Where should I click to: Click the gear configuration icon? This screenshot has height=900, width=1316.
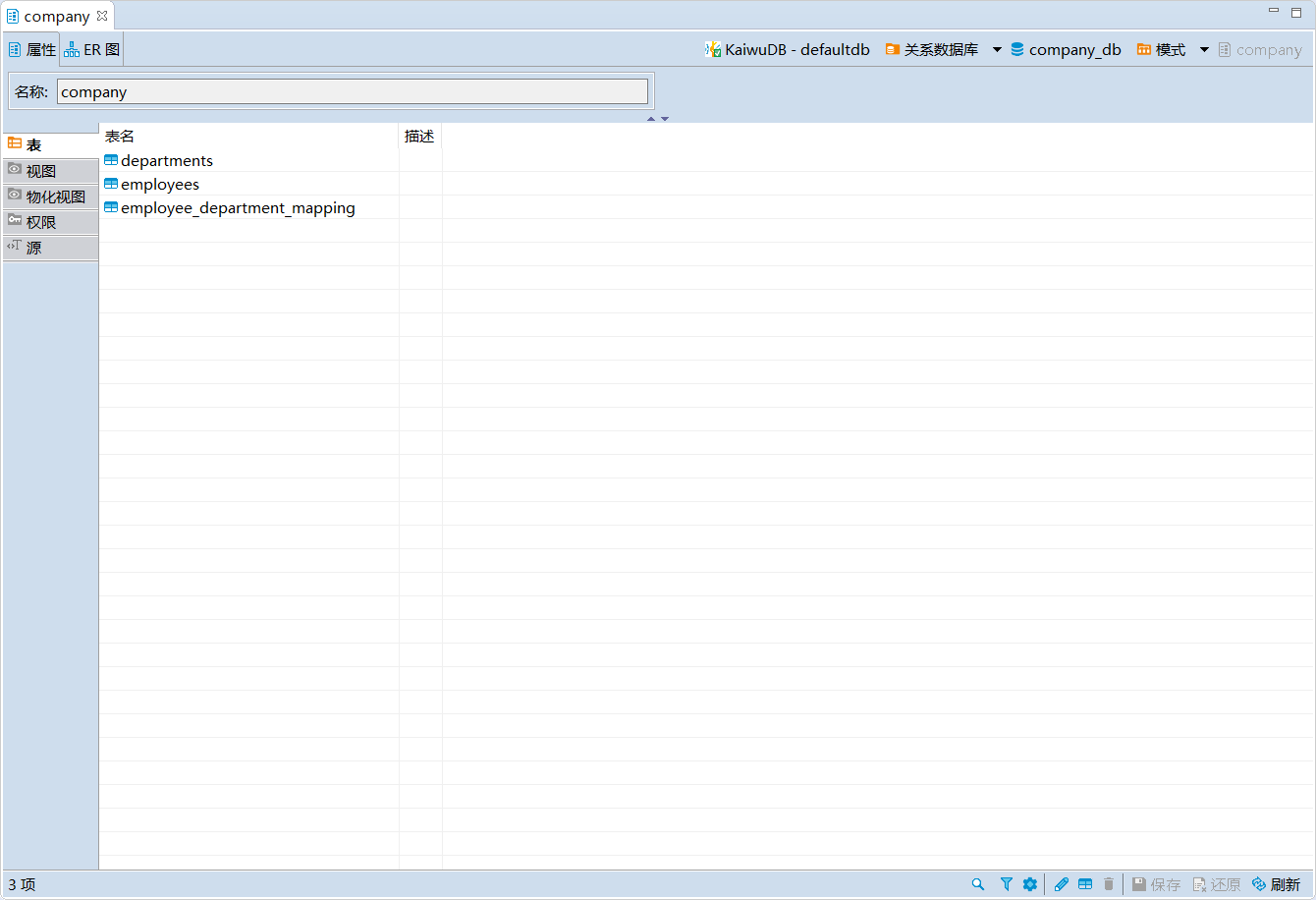[1029, 884]
